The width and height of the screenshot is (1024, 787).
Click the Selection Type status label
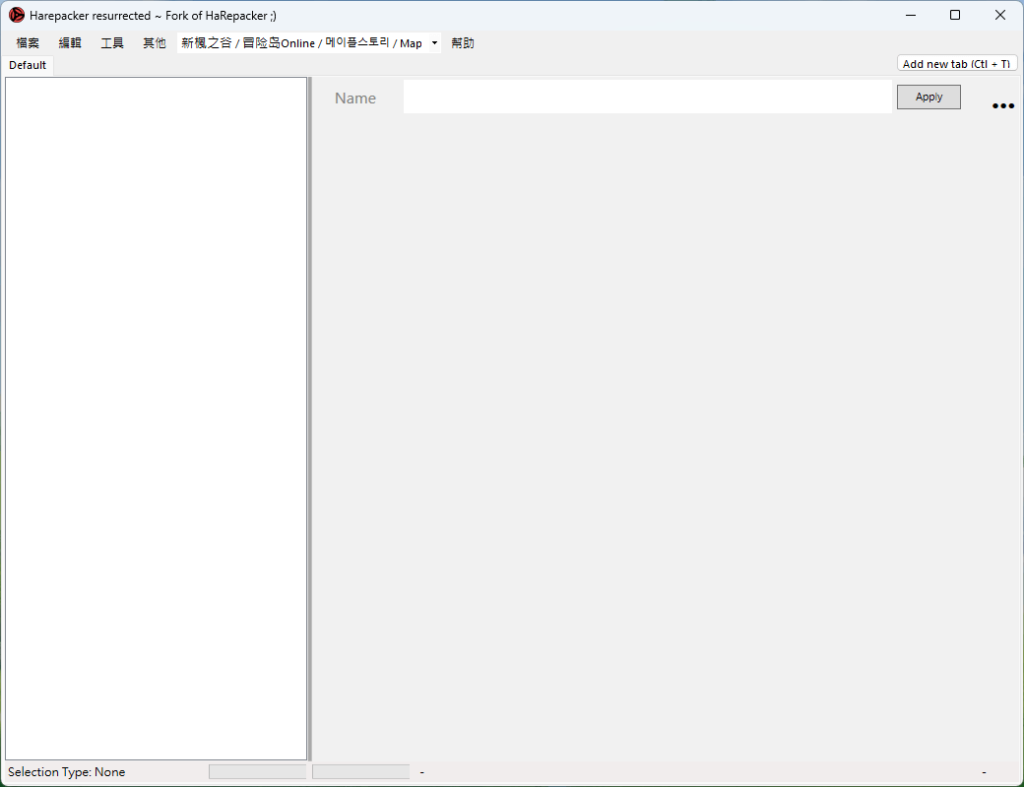coord(67,772)
